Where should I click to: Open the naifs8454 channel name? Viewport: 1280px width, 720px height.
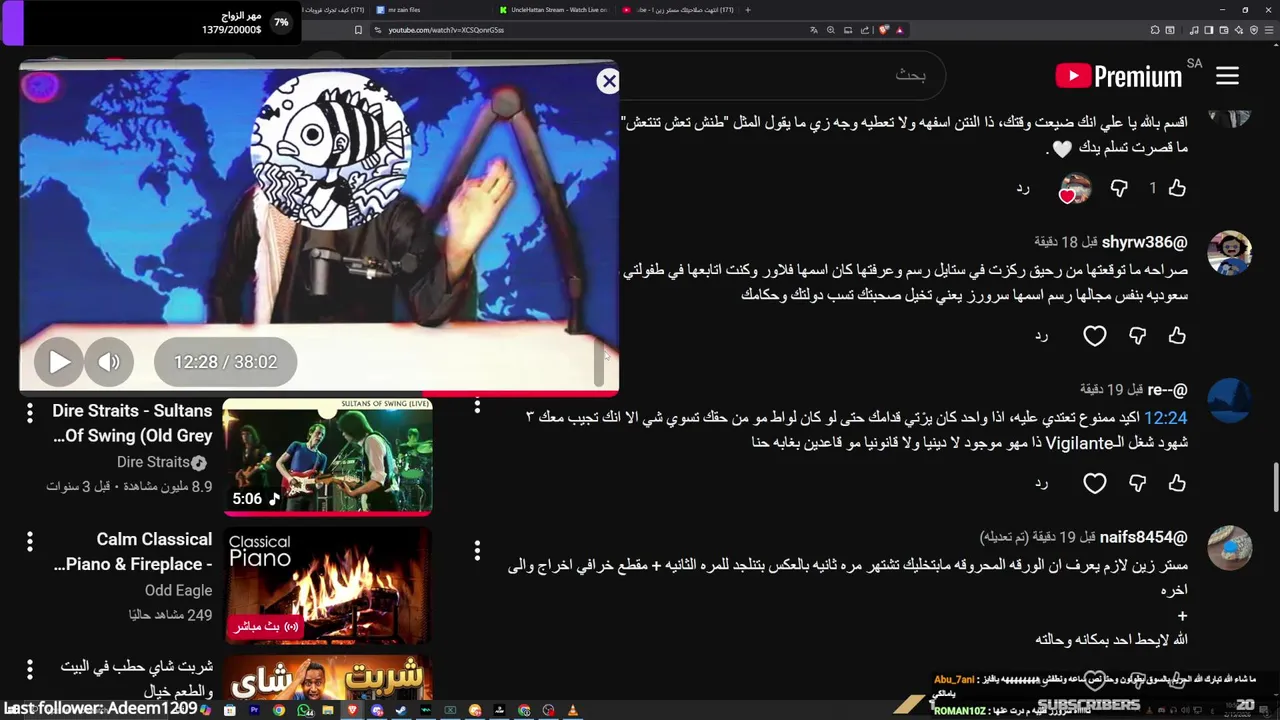(x=1143, y=537)
